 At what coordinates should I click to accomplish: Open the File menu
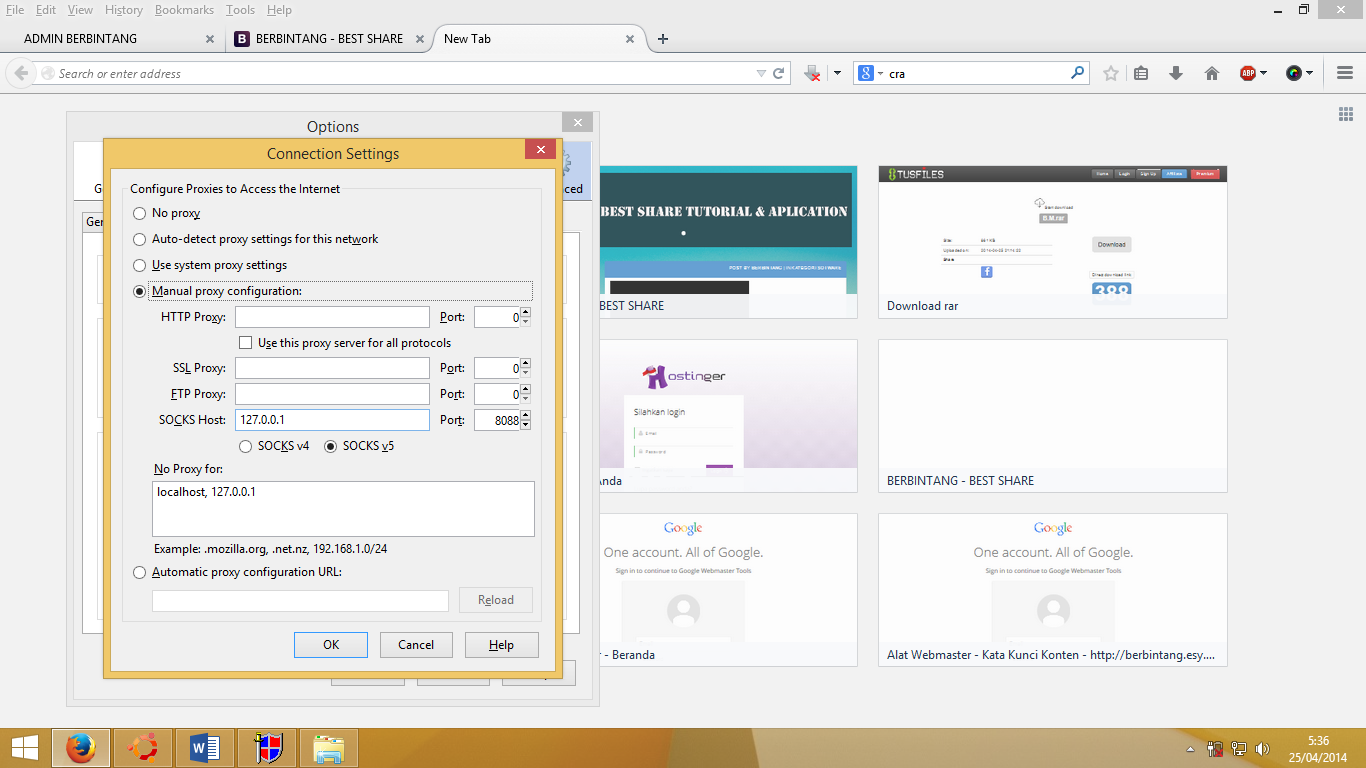(15, 10)
